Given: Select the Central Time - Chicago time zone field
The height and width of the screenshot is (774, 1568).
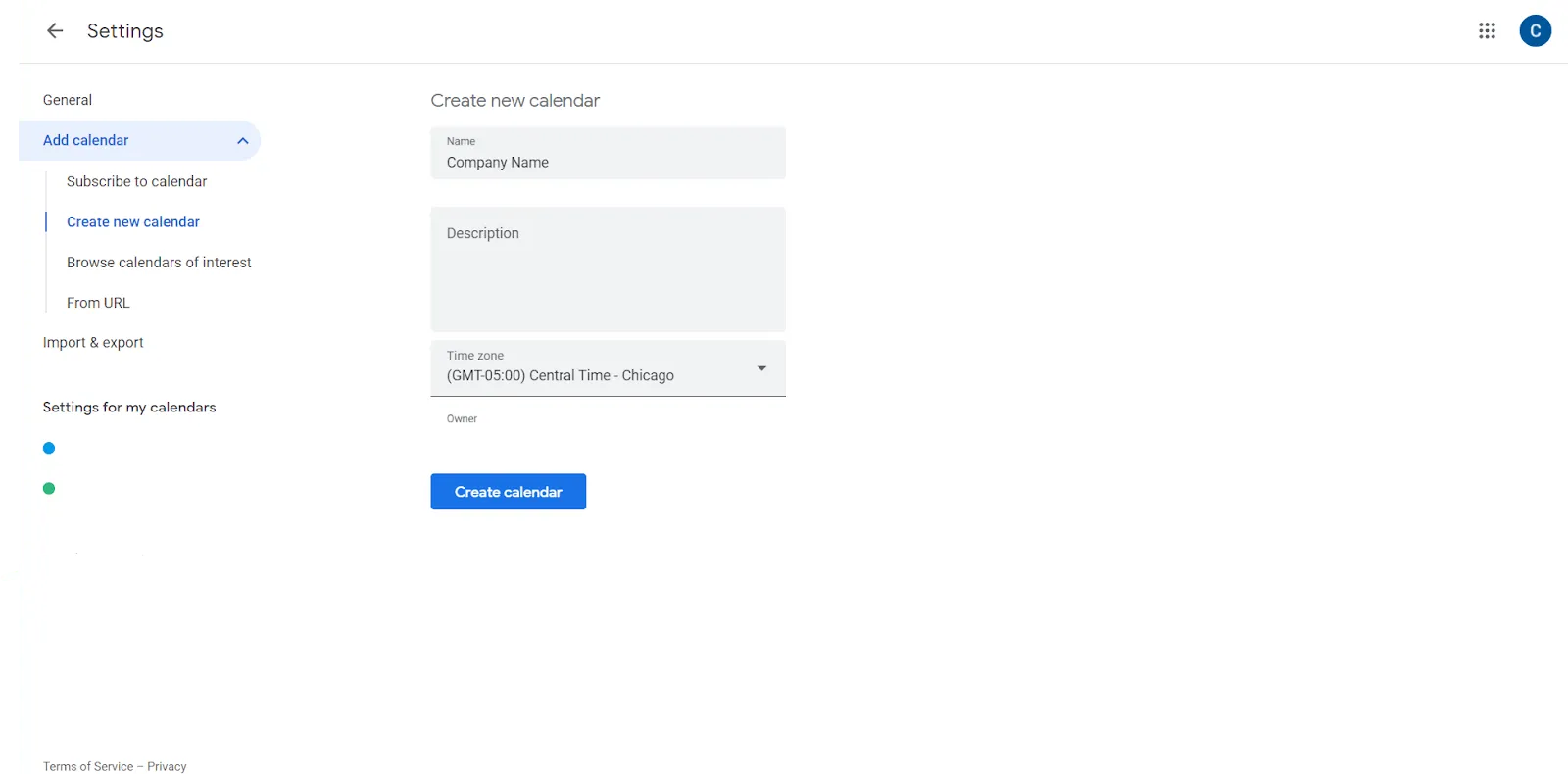Looking at the screenshot, I should point(608,368).
